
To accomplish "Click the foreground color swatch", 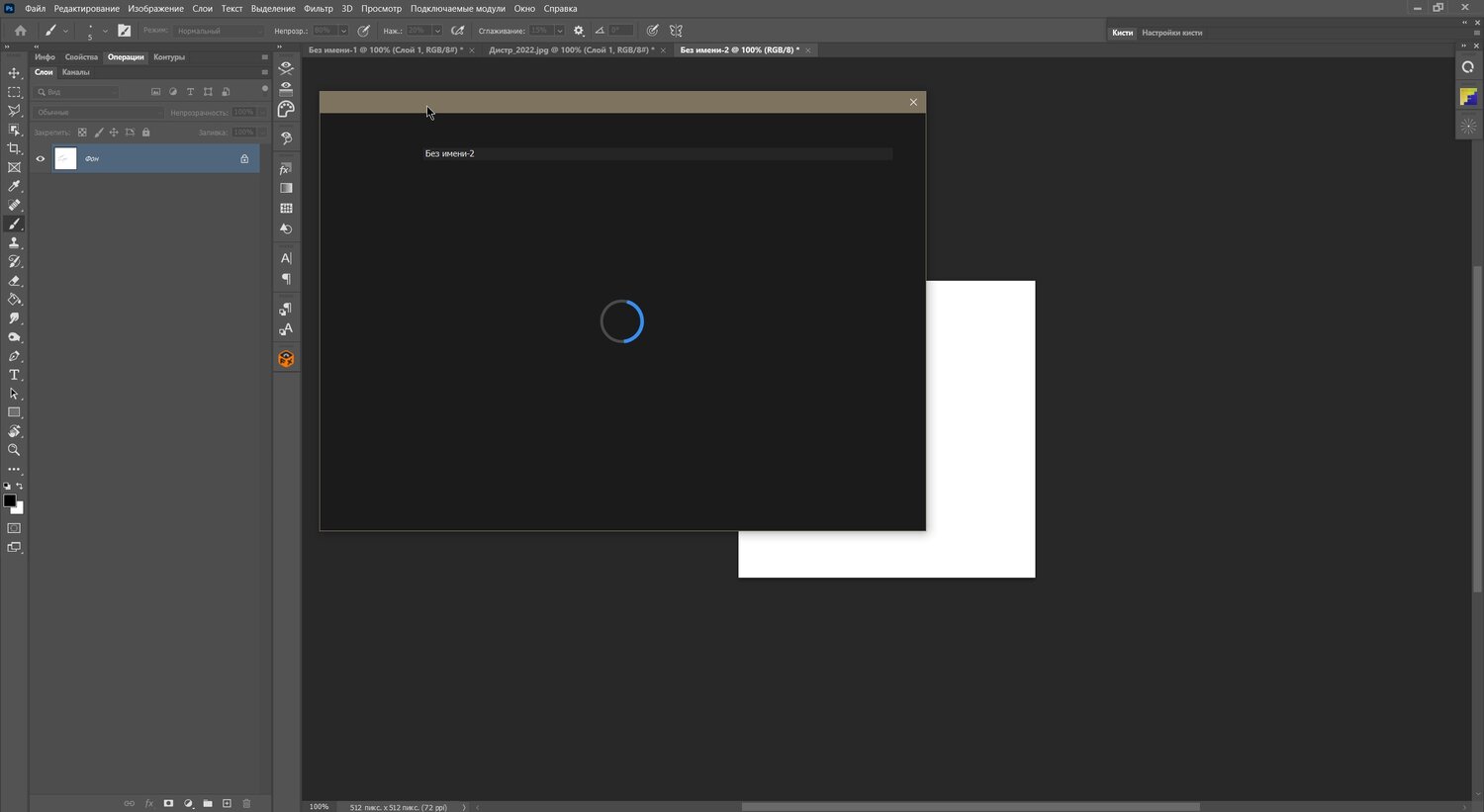I will click(9, 500).
